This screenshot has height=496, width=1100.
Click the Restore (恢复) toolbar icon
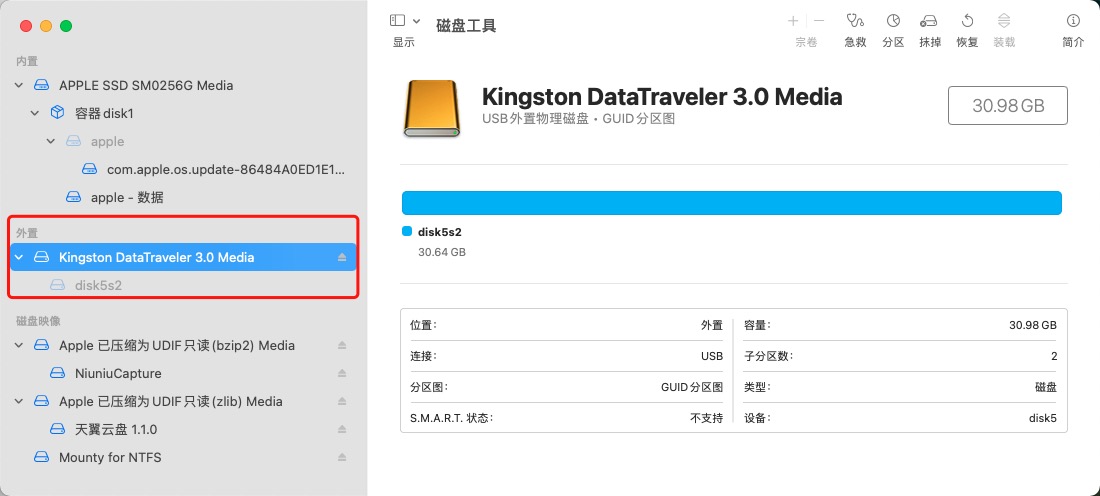[967, 21]
